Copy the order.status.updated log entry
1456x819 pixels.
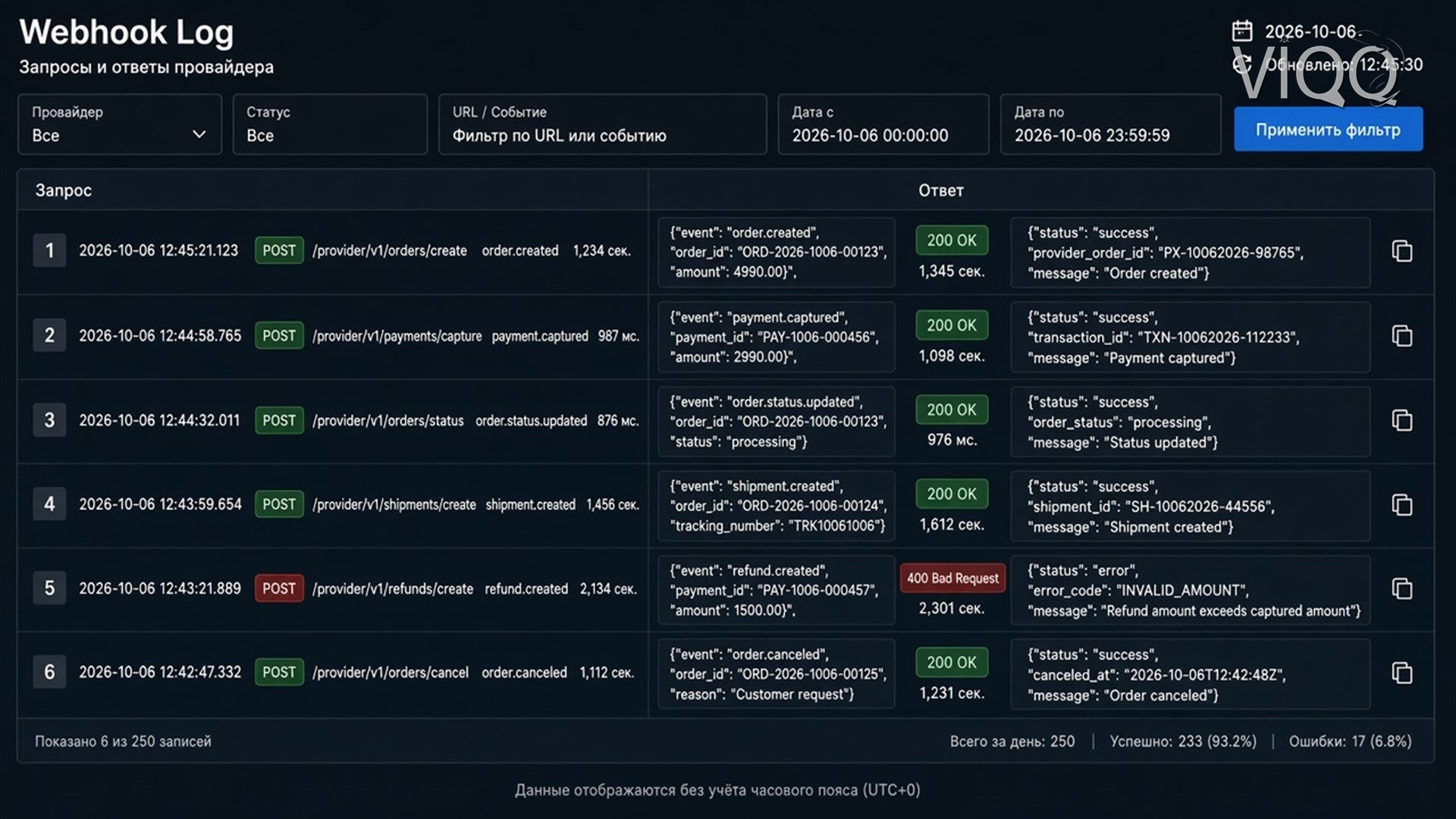[1402, 420]
